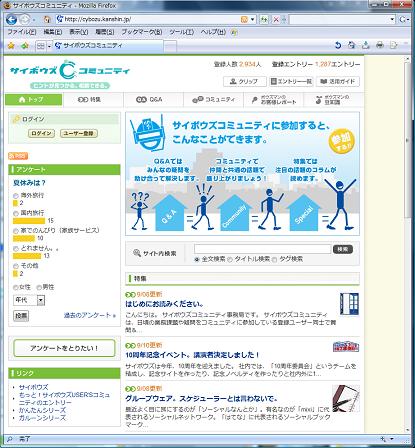Click the orange RSS badge below the login box
The height and width of the screenshot is (448, 415).
pyautogui.click(x=18, y=156)
